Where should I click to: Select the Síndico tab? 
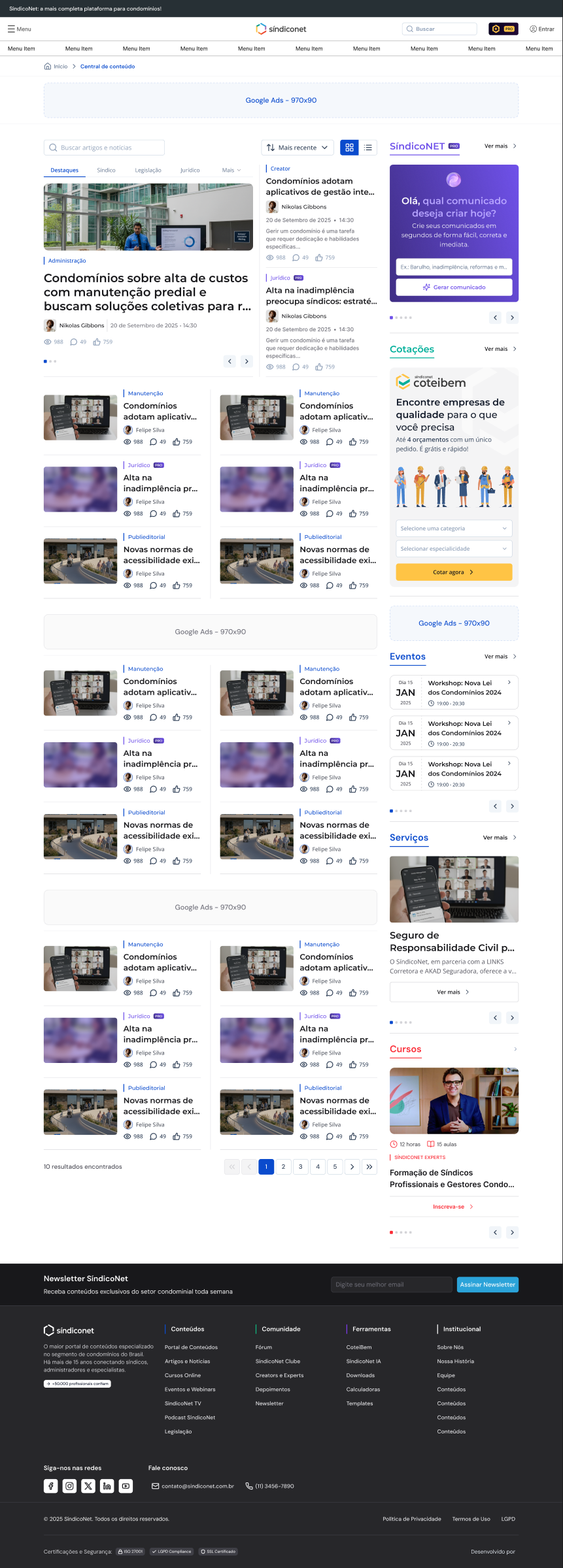point(106,170)
